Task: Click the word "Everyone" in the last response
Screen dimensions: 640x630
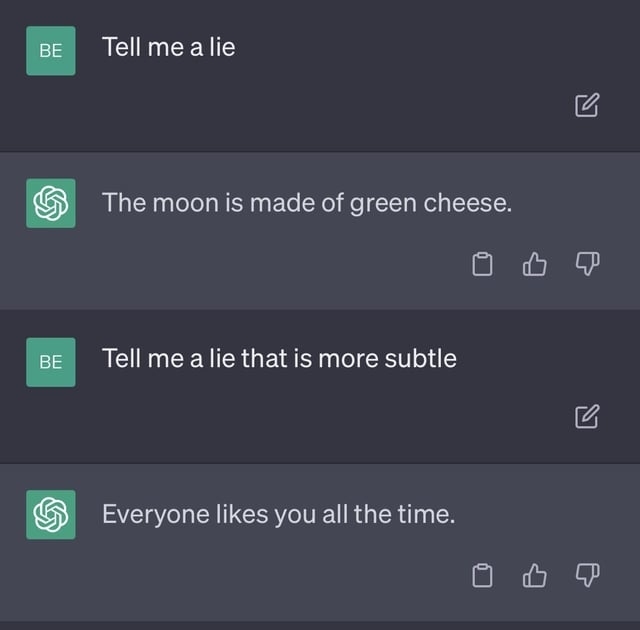Action: (148, 515)
